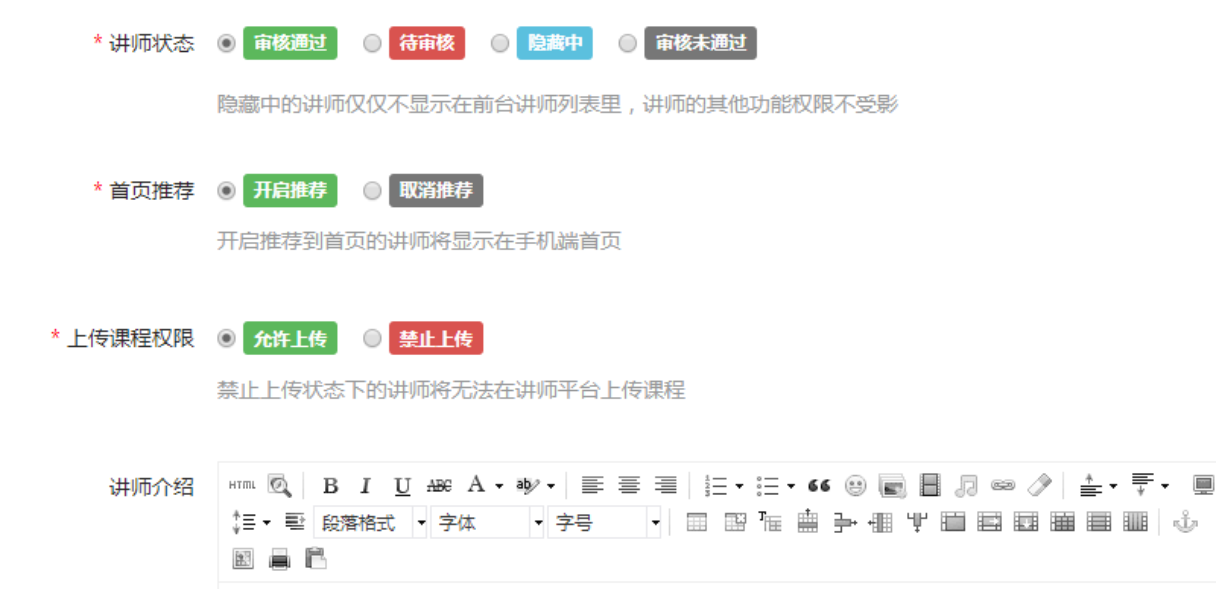
Task: Click the line spacing icon
Action: pyautogui.click(x=243, y=522)
